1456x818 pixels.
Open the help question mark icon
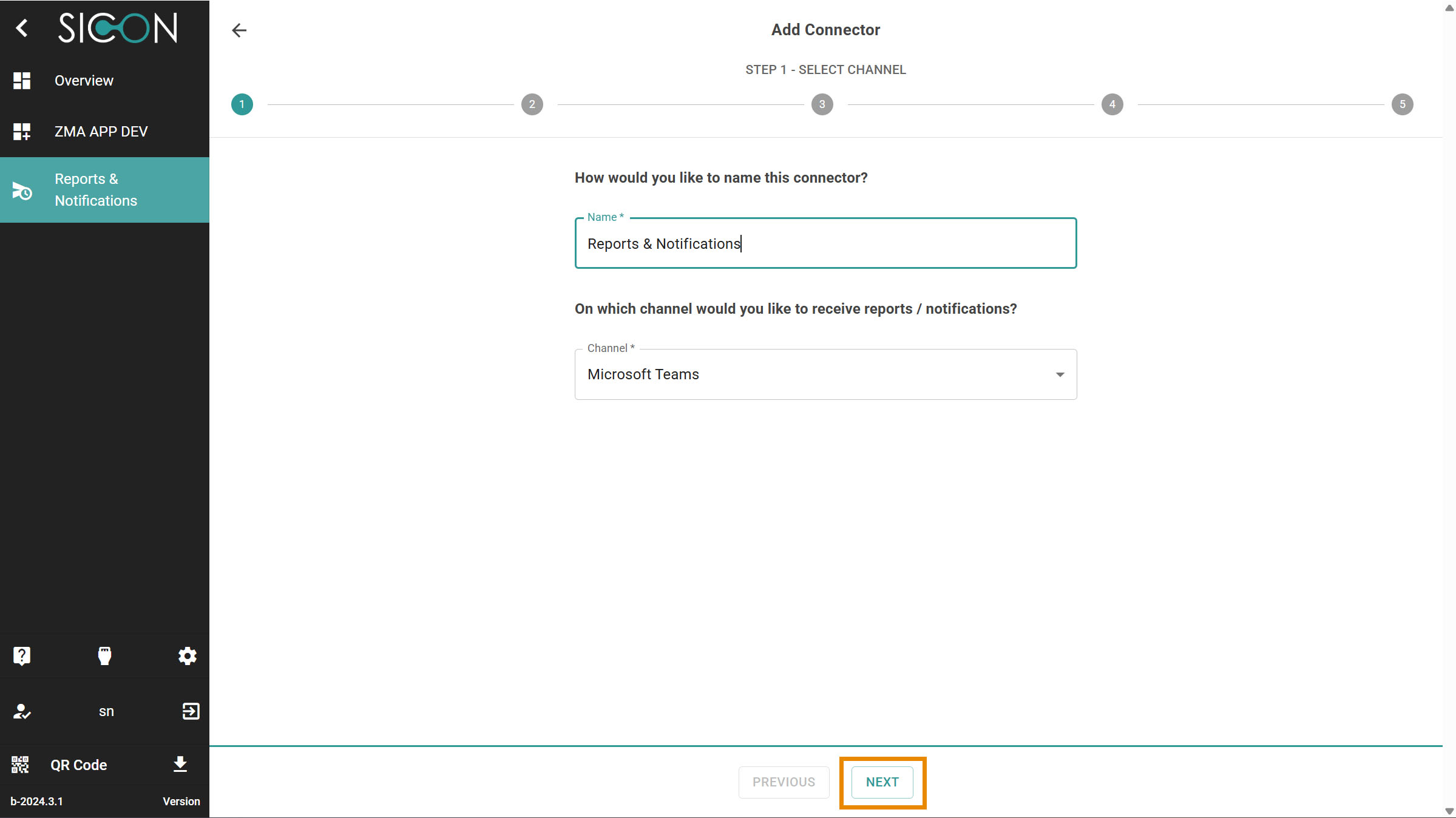point(22,655)
